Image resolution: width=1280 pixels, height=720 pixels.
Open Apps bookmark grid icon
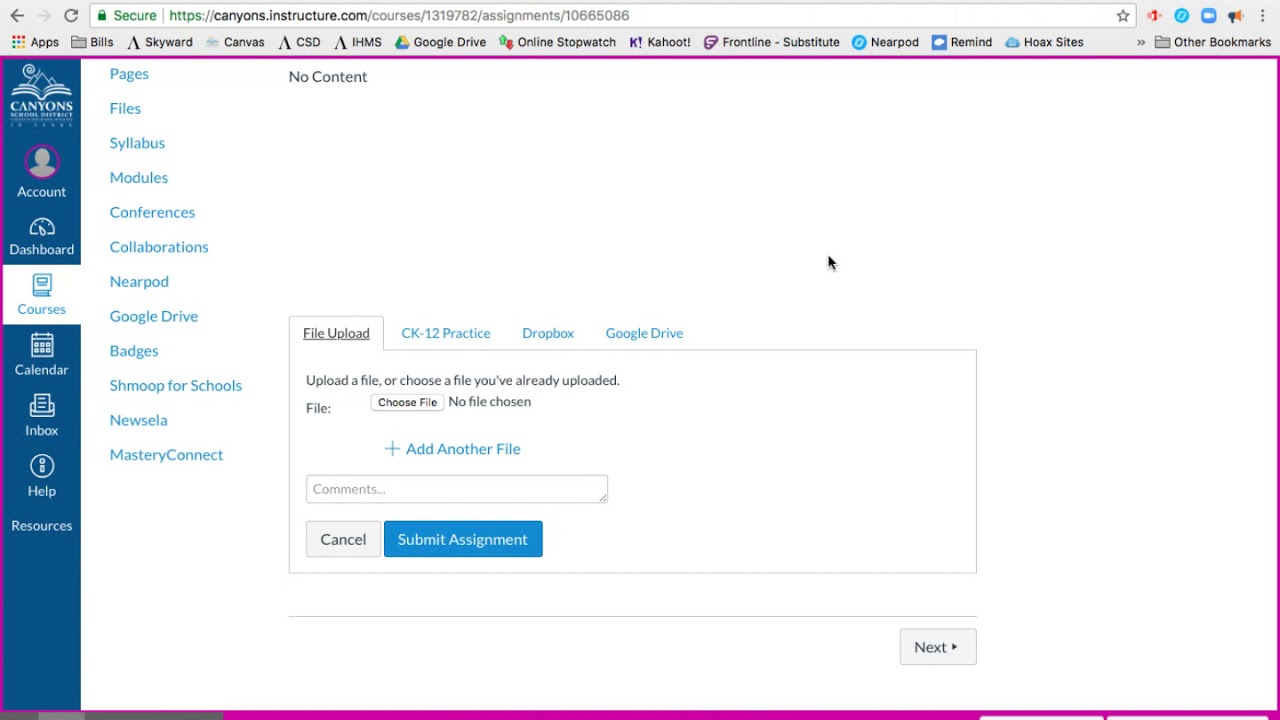tap(35, 42)
